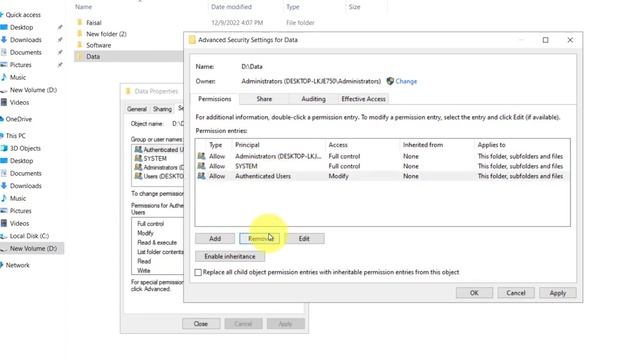Select Quick access in the navigation pane
The height and width of the screenshot is (360, 640).
[x=23, y=15]
